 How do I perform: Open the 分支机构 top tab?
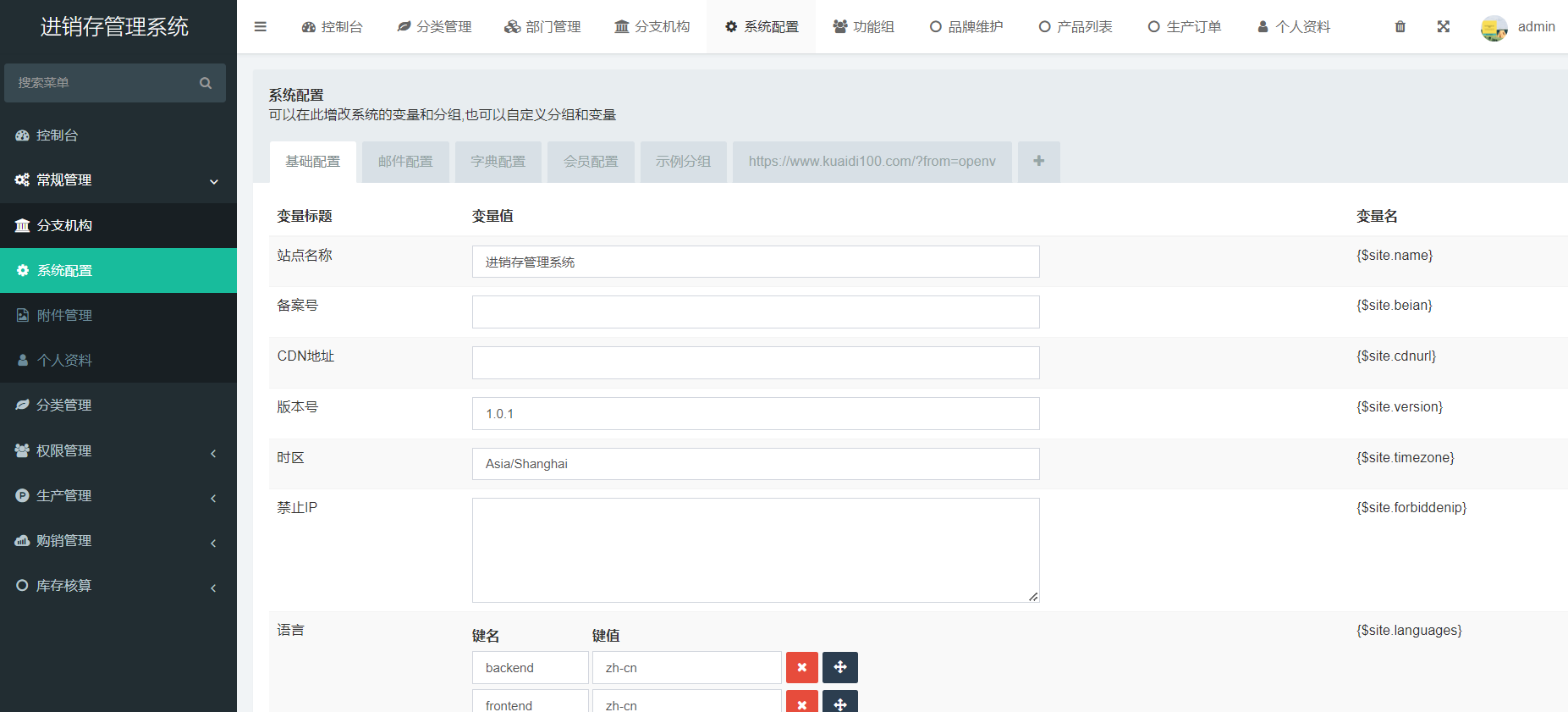tap(652, 27)
